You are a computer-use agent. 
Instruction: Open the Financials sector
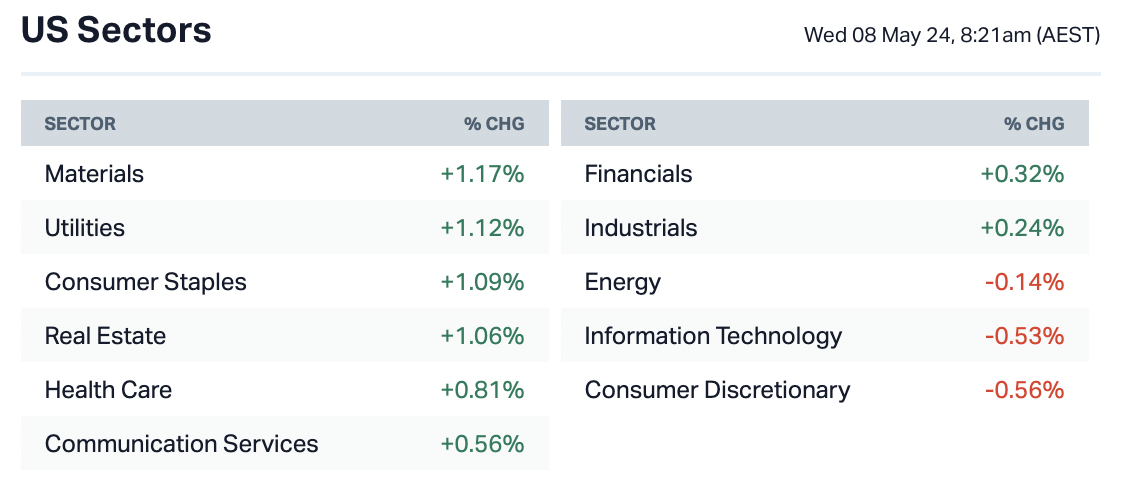click(x=638, y=174)
